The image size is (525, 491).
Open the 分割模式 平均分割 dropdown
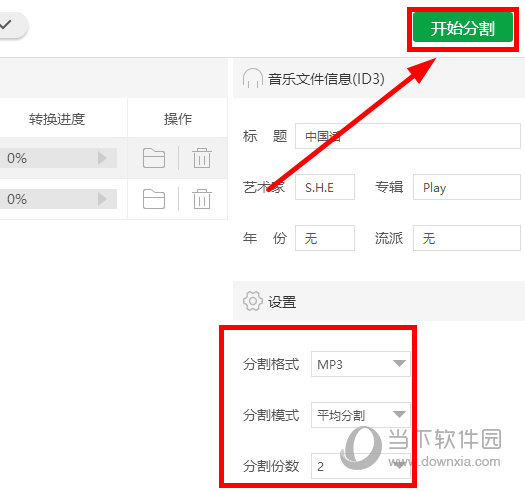click(361, 415)
